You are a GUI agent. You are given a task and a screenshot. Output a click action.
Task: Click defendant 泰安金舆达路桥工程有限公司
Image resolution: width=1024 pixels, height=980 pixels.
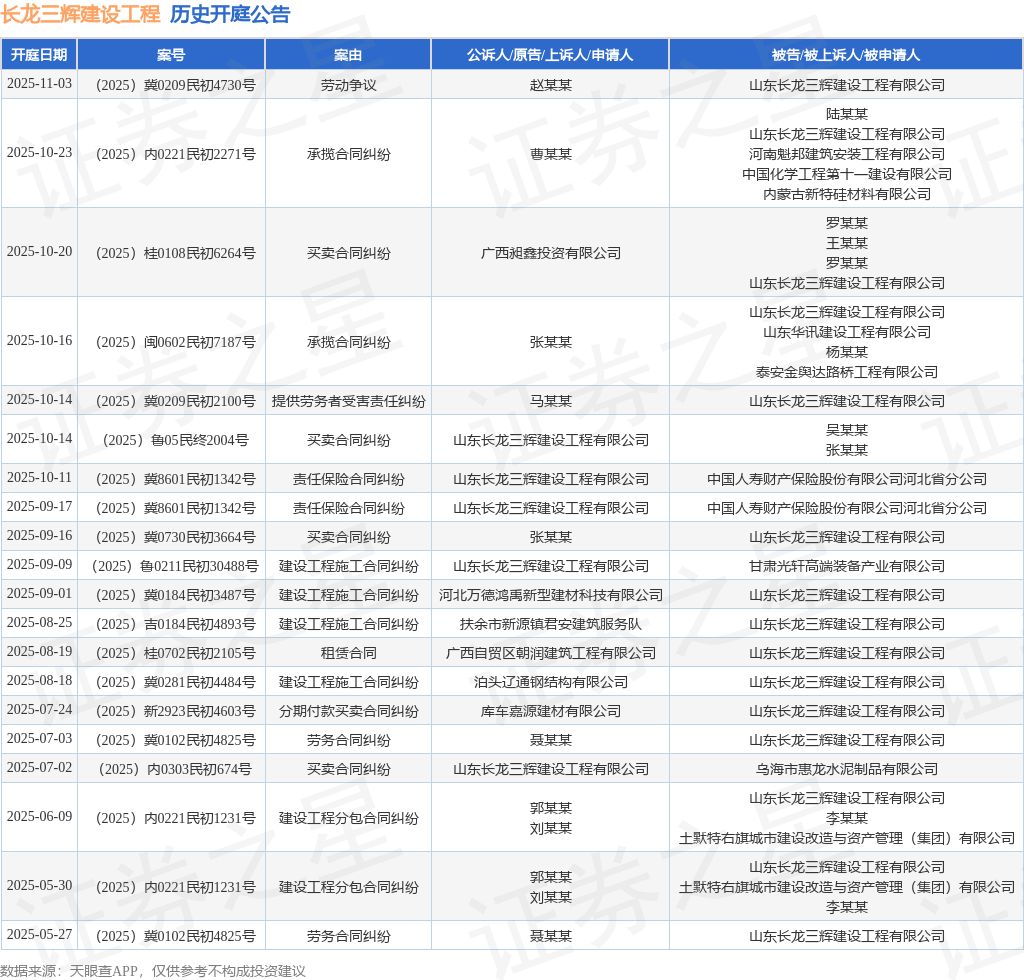point(846,372)
